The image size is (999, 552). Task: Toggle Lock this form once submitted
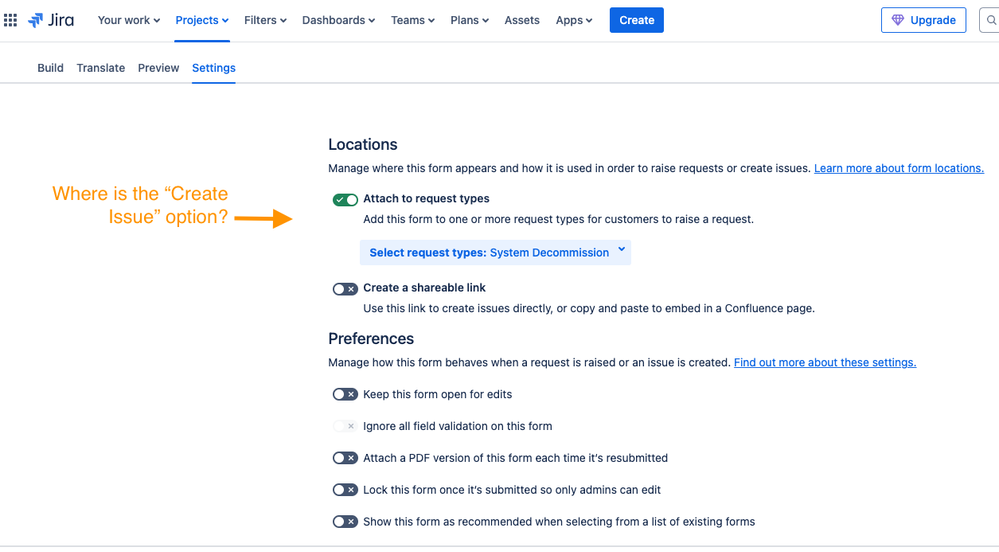coord(345,490)
